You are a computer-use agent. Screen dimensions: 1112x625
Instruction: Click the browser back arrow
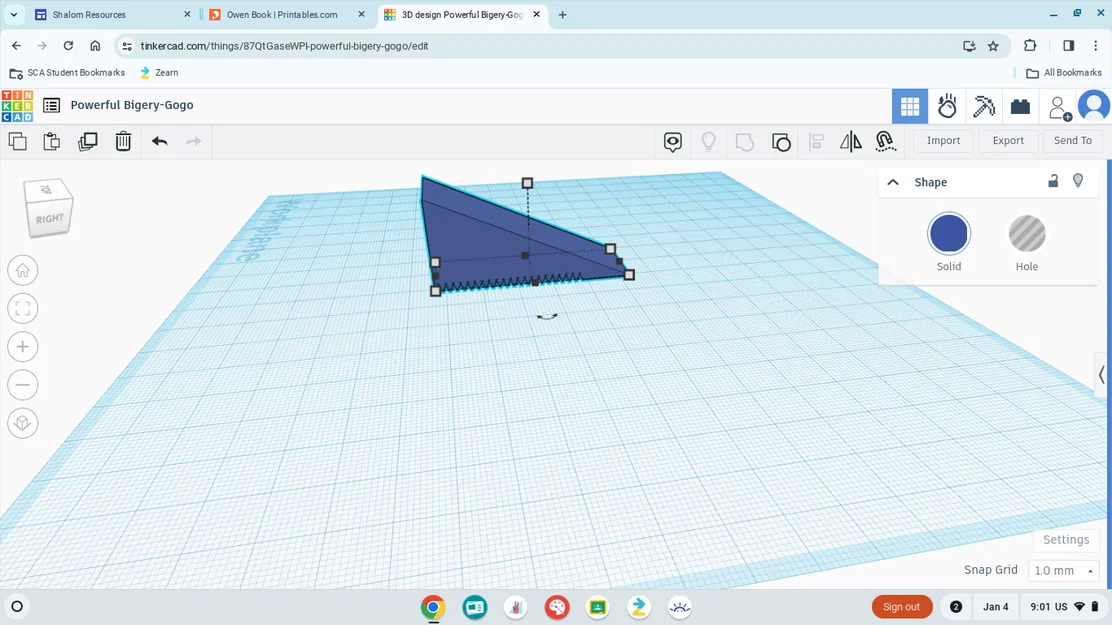pos(16,45)
